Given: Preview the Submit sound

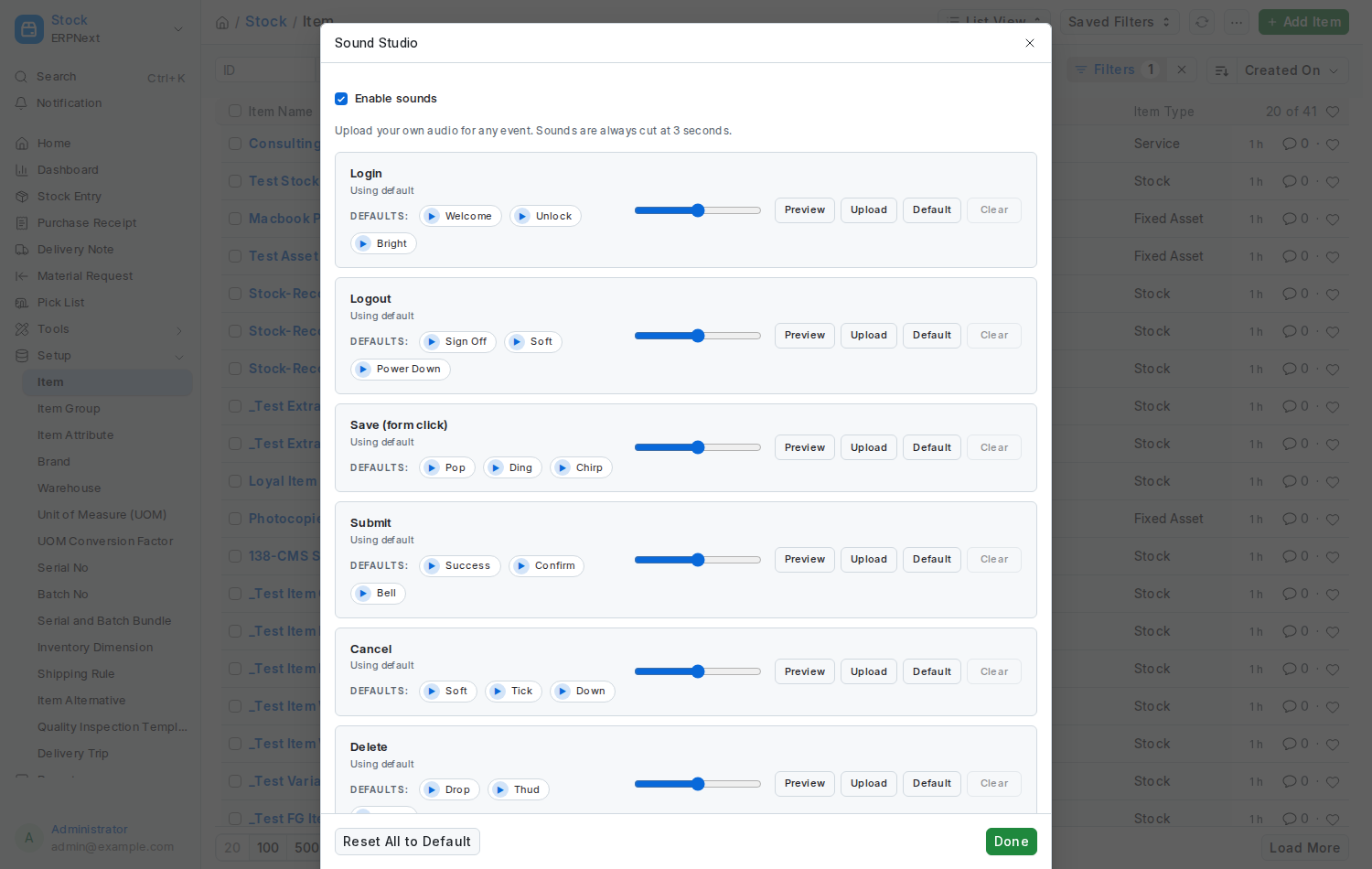Looking at the screenshot, I should (805, 560).
